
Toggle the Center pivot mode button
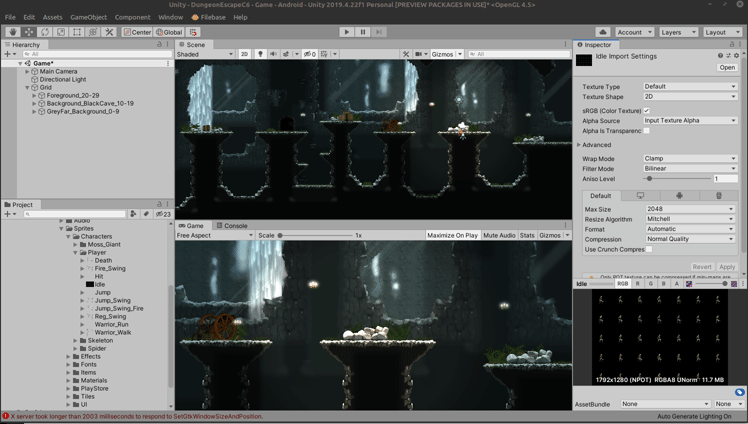point(137,32)
